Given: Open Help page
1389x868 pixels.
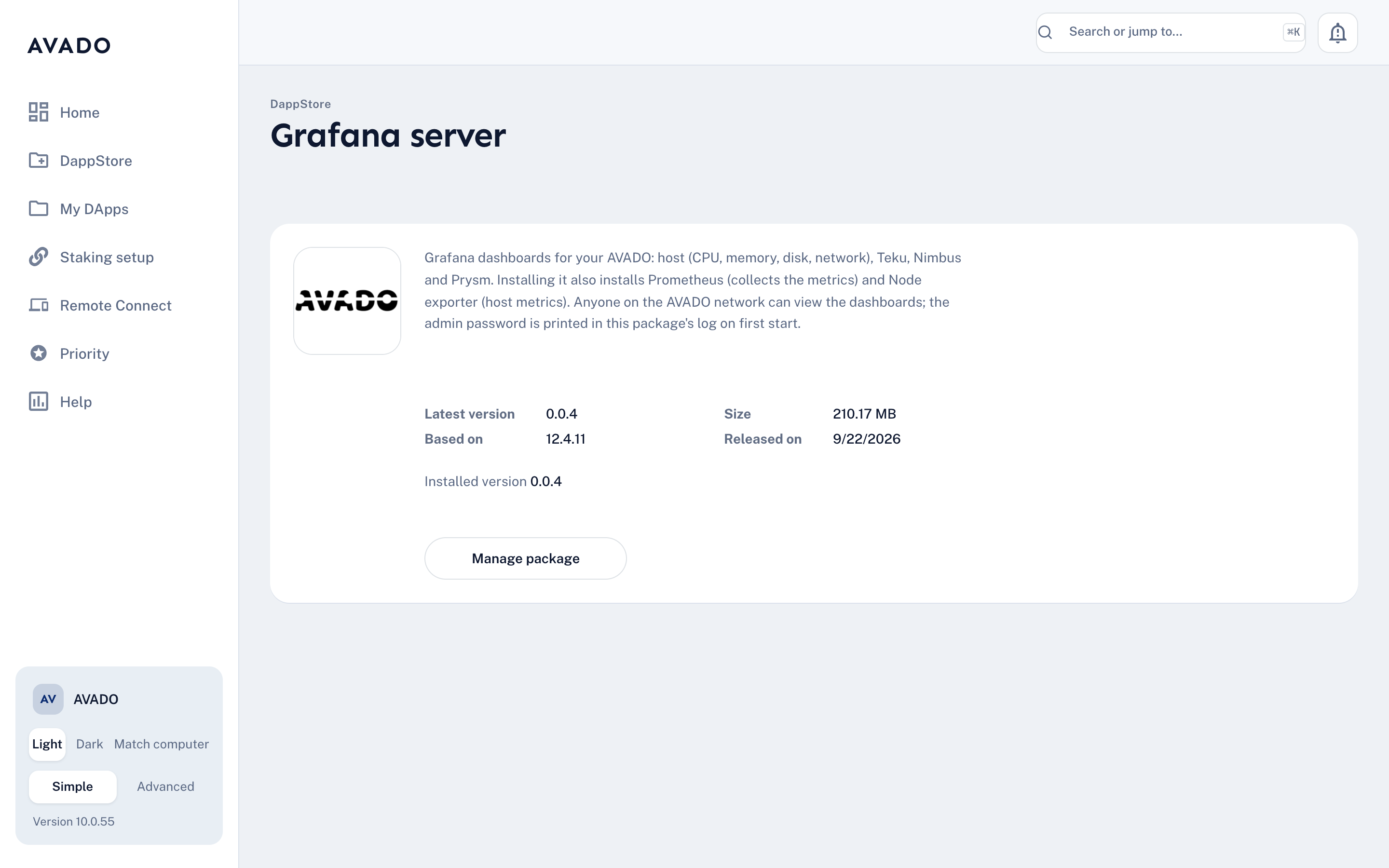Looking at the screenshot, I should click(119, 401).
